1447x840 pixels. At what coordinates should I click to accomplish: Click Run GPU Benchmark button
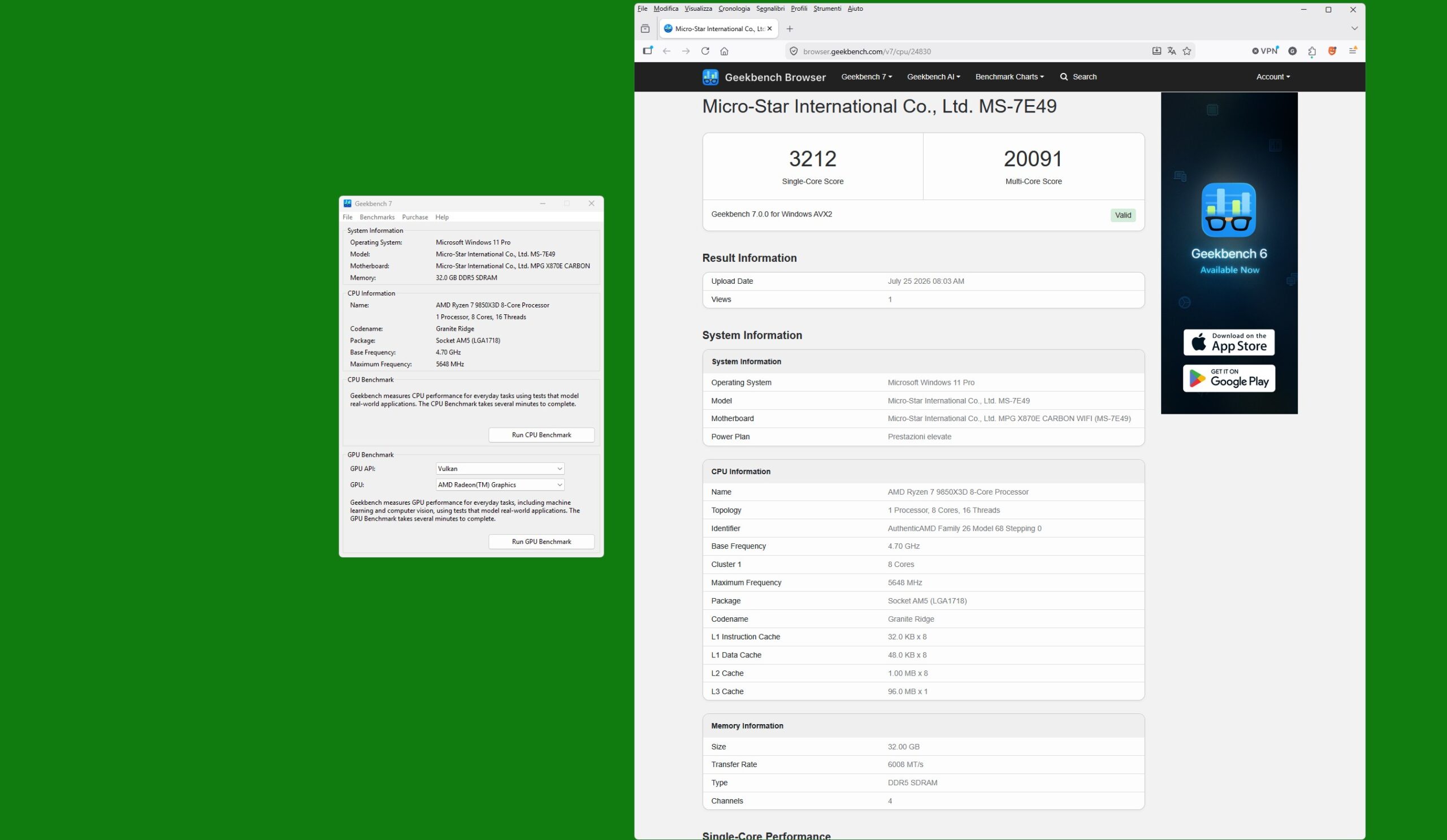[541, 542]
